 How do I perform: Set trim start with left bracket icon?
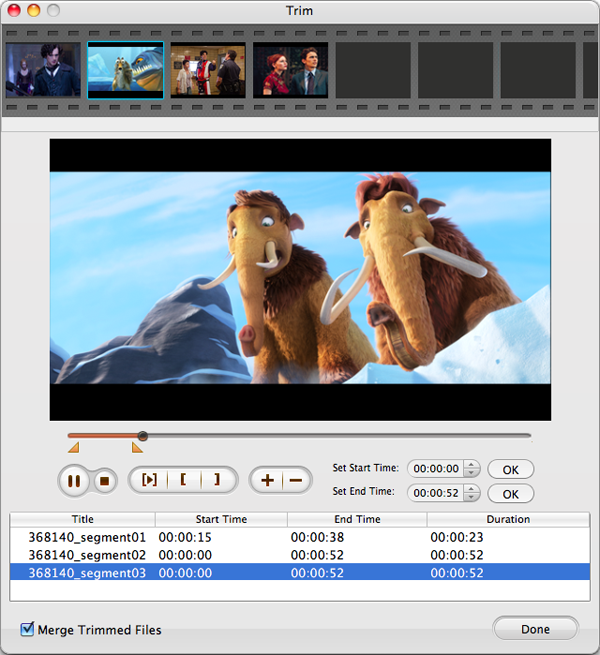click(183, 480)
